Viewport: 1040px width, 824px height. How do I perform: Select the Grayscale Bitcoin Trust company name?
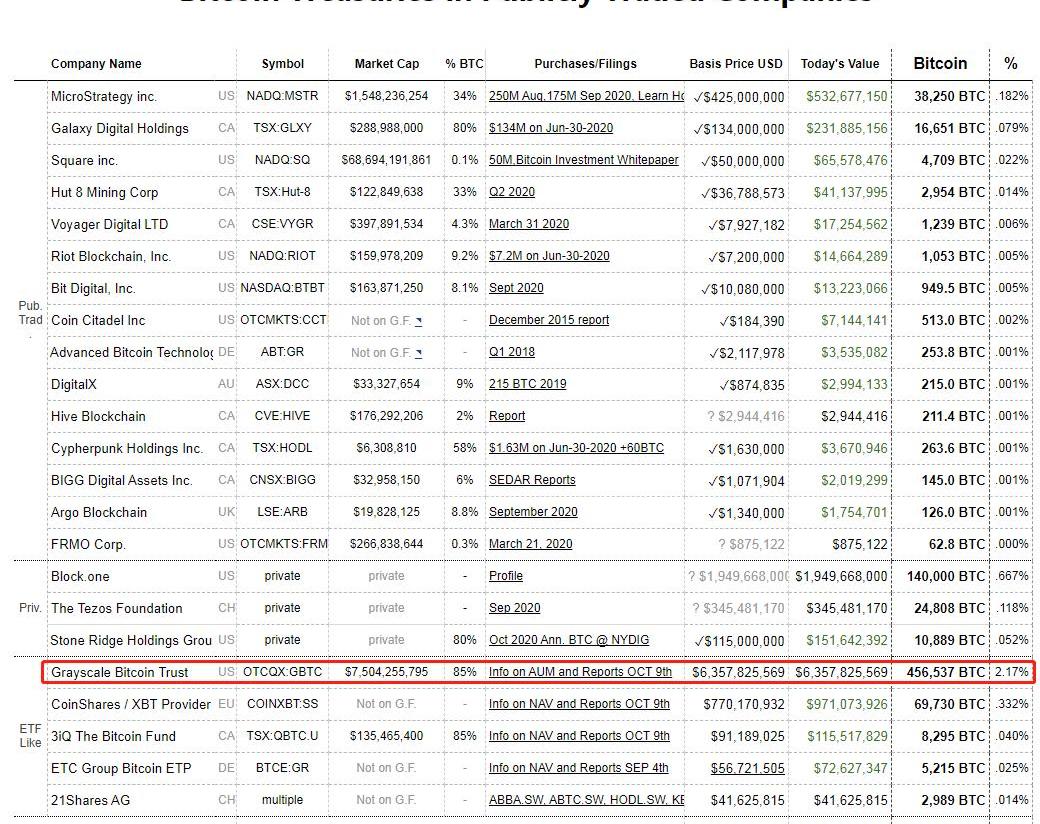pos(119,672)
